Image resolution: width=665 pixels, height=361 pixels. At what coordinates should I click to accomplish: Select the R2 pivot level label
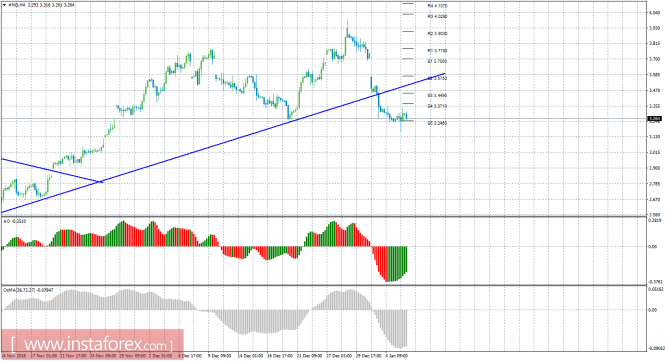click(437, 34)
